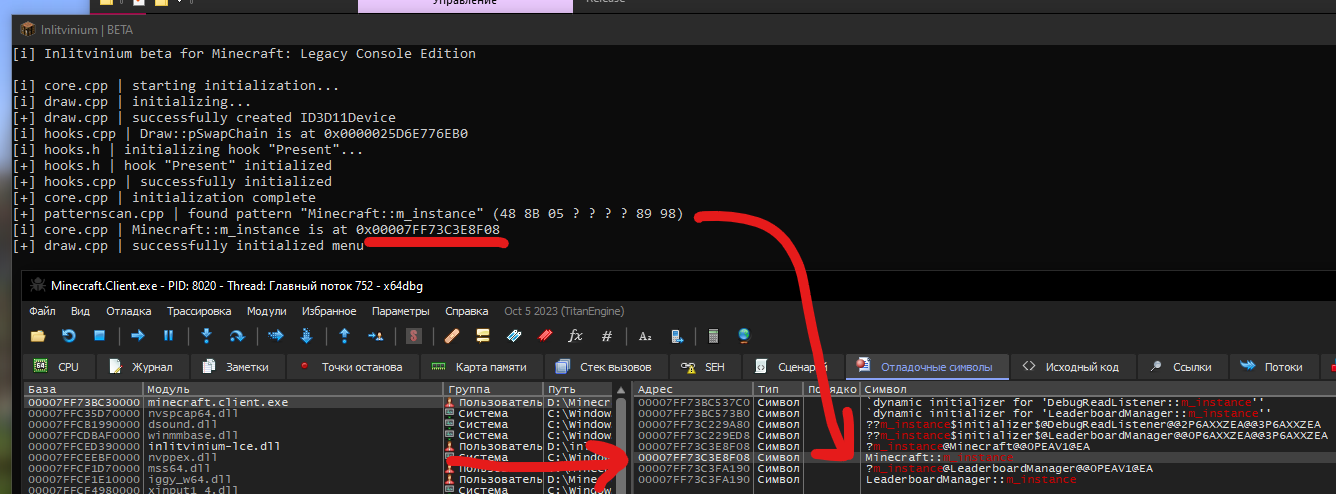
Task: Sort symbols by the Адрес column header
Action: click(x=694, y=389)
